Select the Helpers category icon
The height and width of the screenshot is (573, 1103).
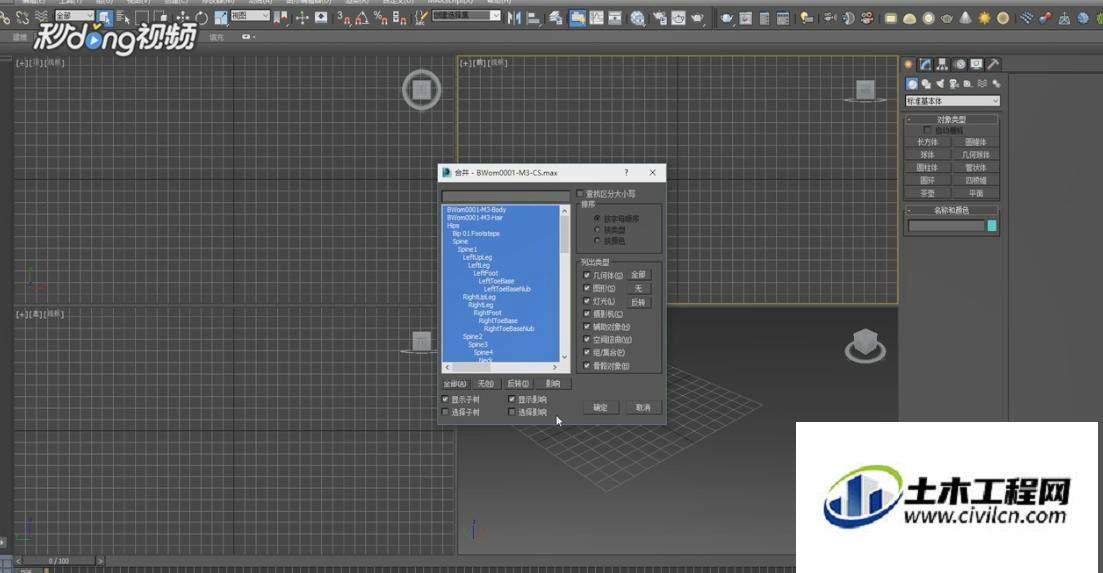tap(968, 84)
